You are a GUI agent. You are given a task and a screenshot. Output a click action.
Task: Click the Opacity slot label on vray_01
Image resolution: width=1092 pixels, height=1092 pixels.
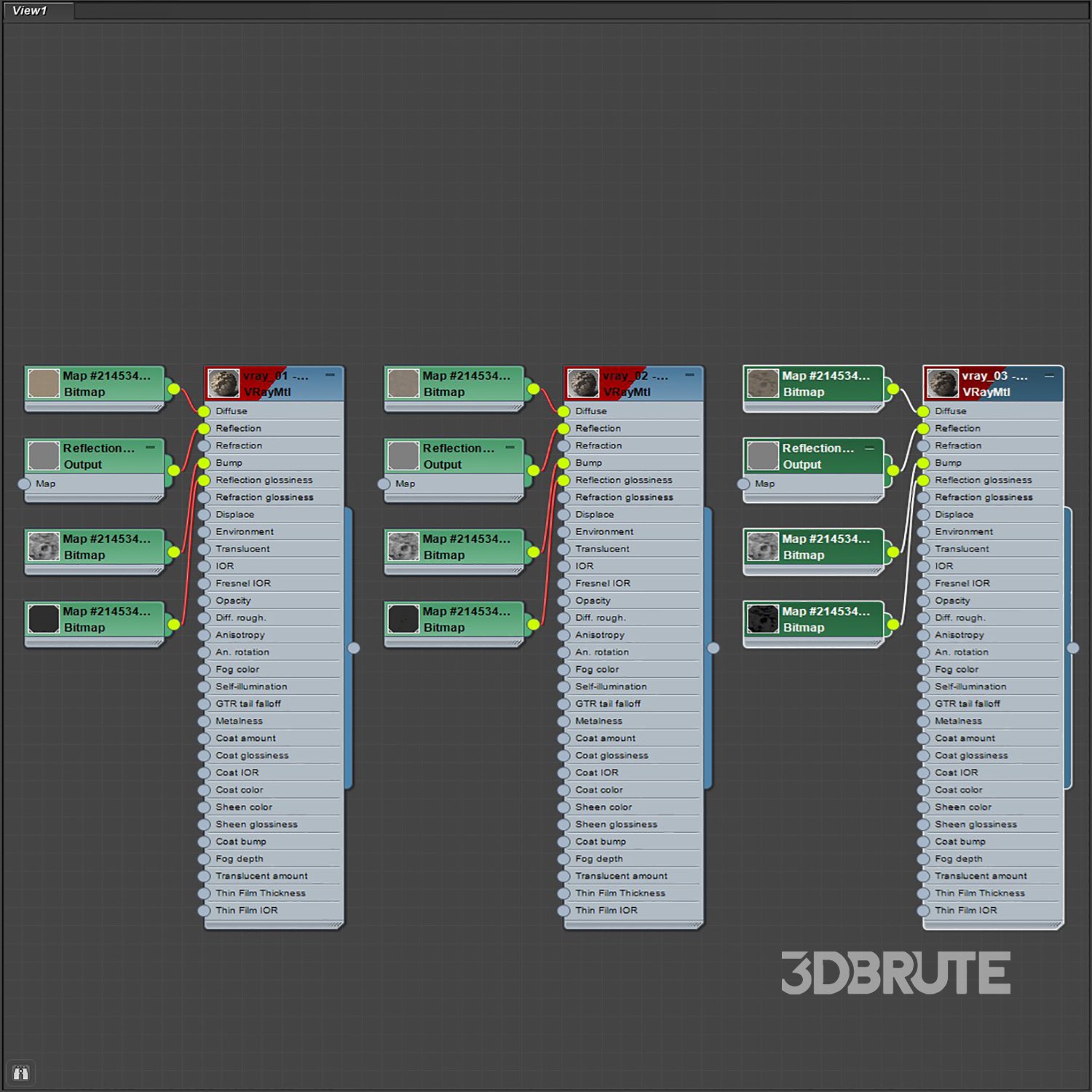coord(233,601)
